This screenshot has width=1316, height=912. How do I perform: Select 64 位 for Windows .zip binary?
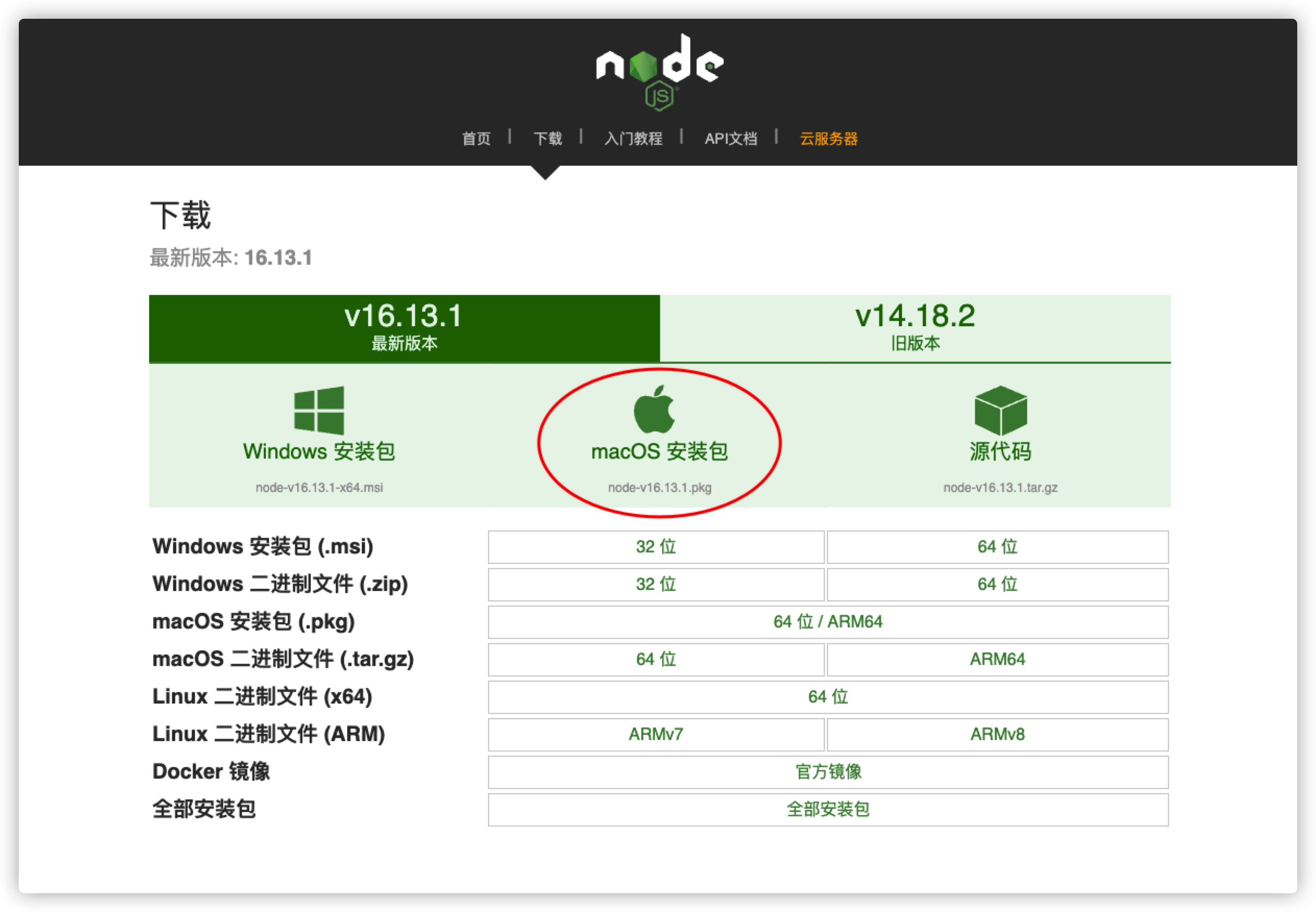[x=997, y=584]
